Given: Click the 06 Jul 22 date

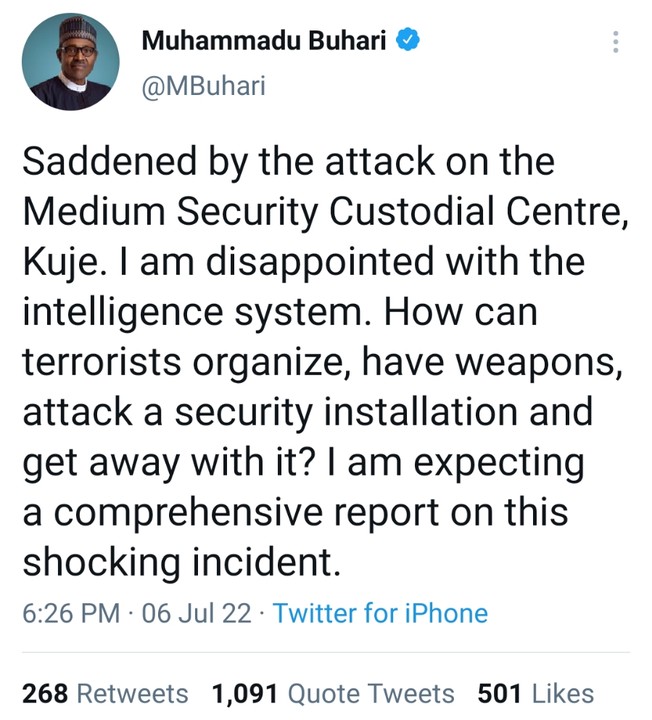Looking at the screenshot, I should [196, 613].
